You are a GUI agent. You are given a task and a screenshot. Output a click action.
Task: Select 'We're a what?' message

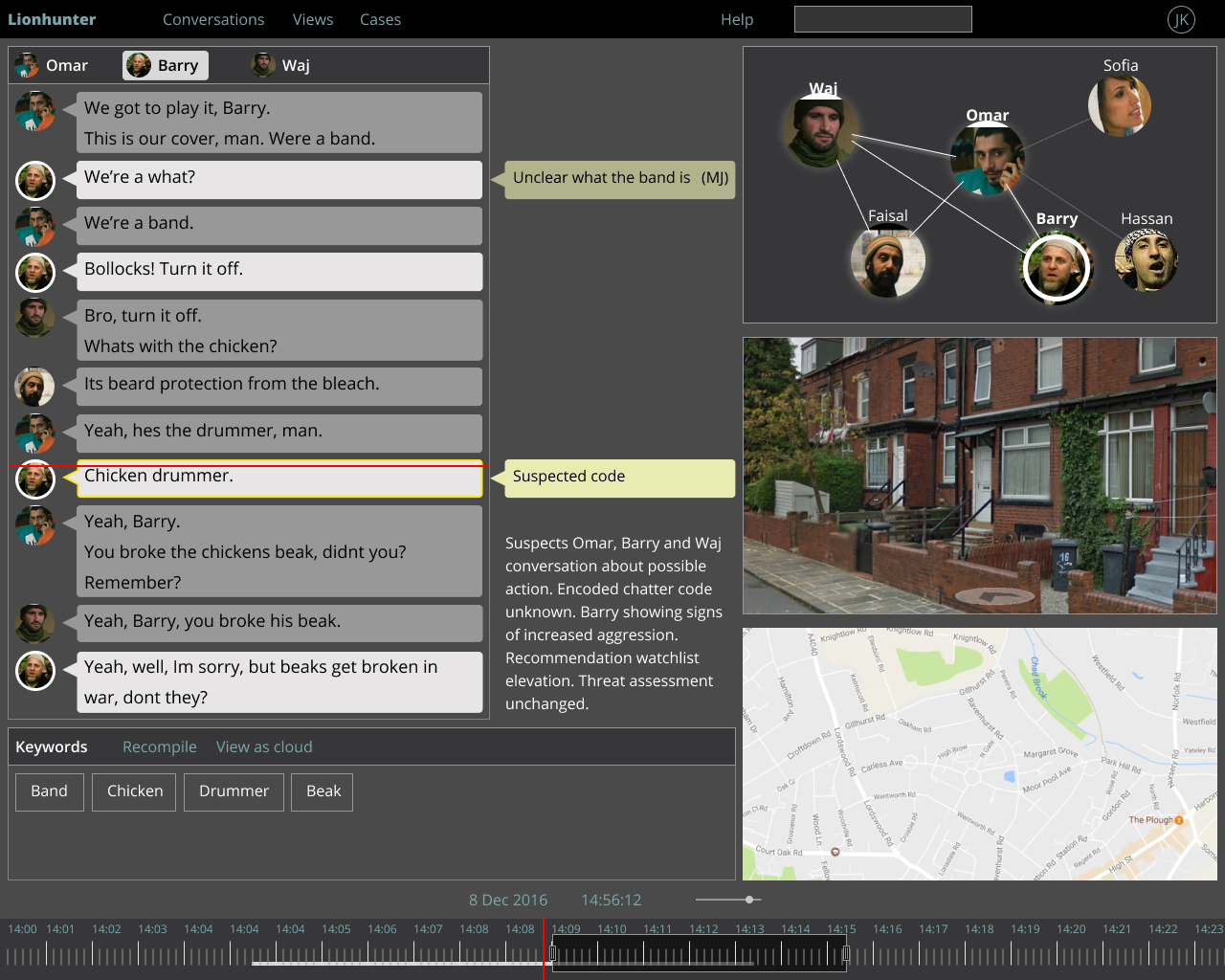279,180
